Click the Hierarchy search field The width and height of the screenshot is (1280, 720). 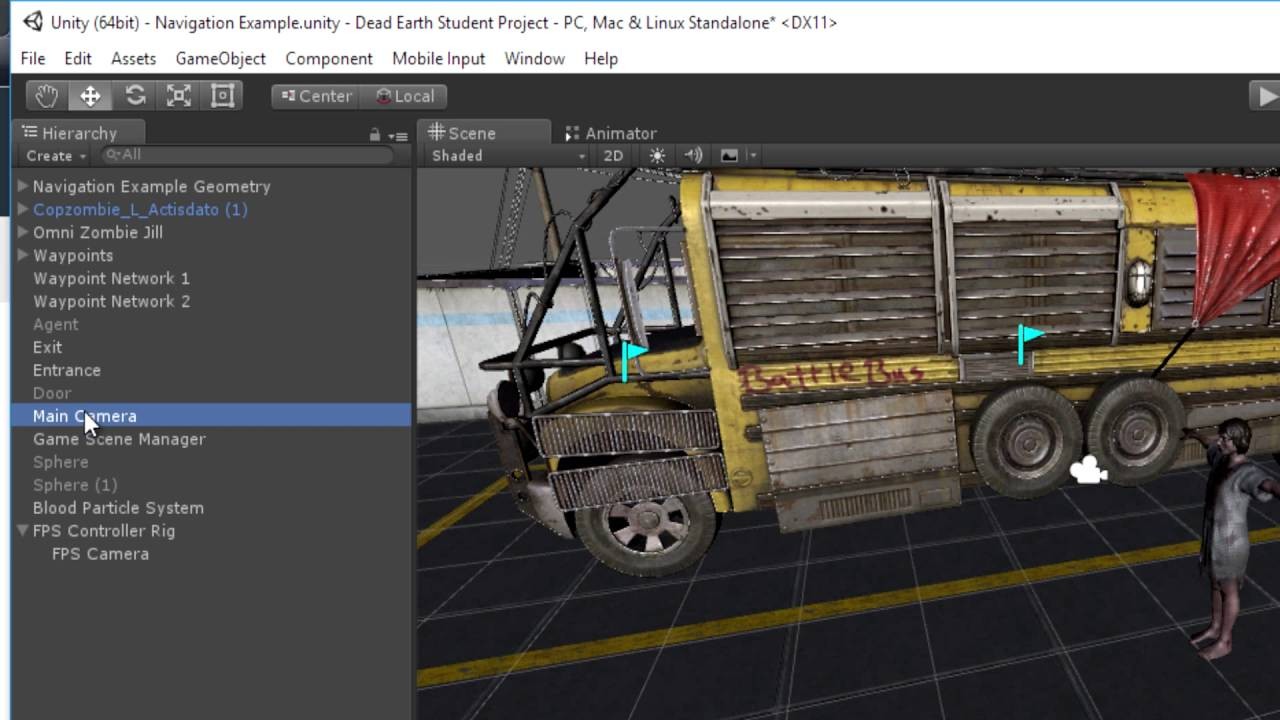247,155
